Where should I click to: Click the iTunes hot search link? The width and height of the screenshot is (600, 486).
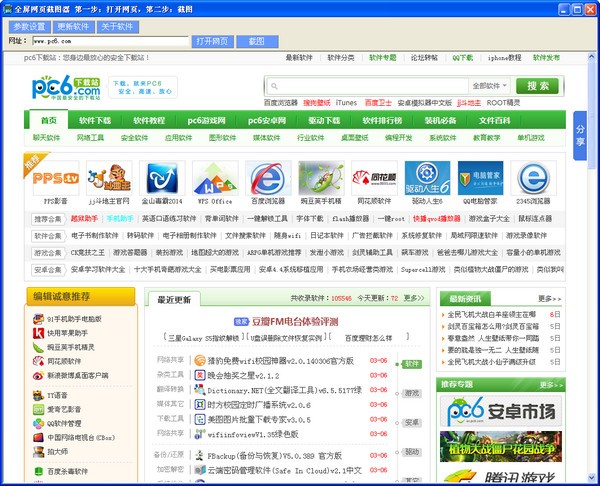[346, 103]
